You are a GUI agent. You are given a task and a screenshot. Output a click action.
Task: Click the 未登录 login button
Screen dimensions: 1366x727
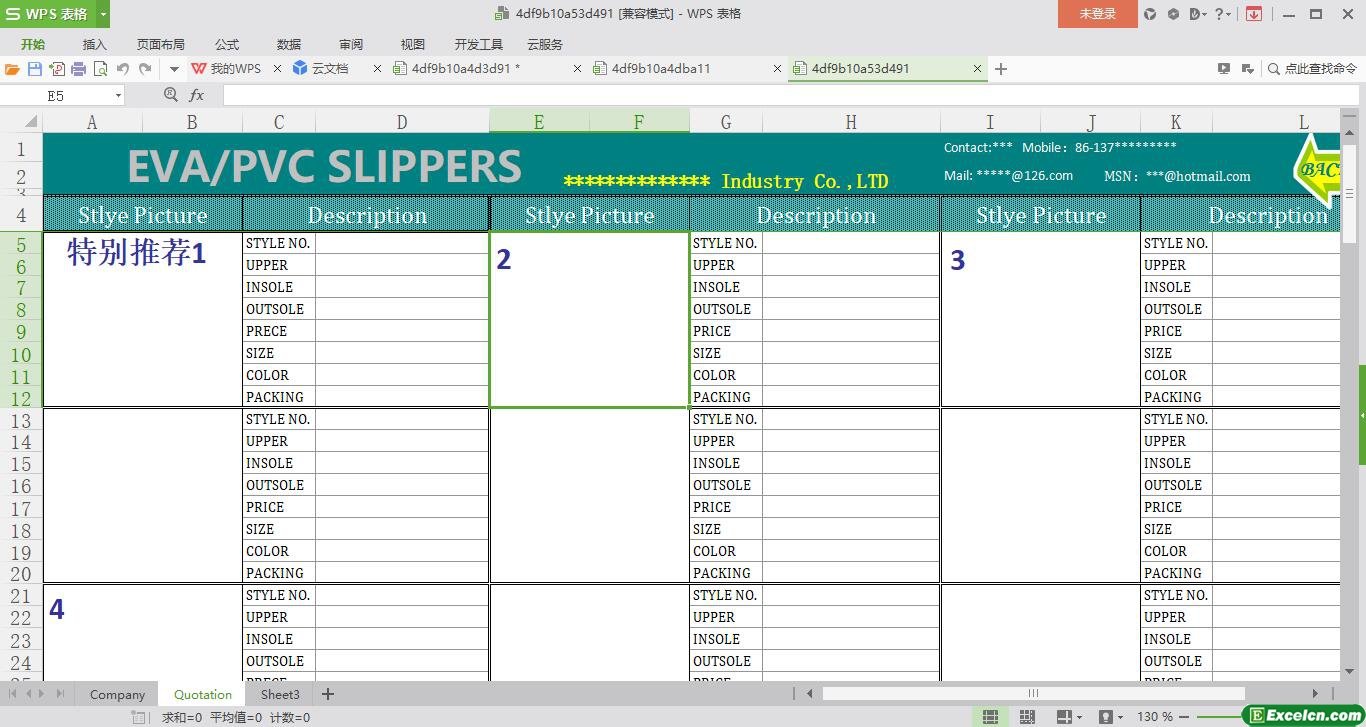coord(1097,14)
